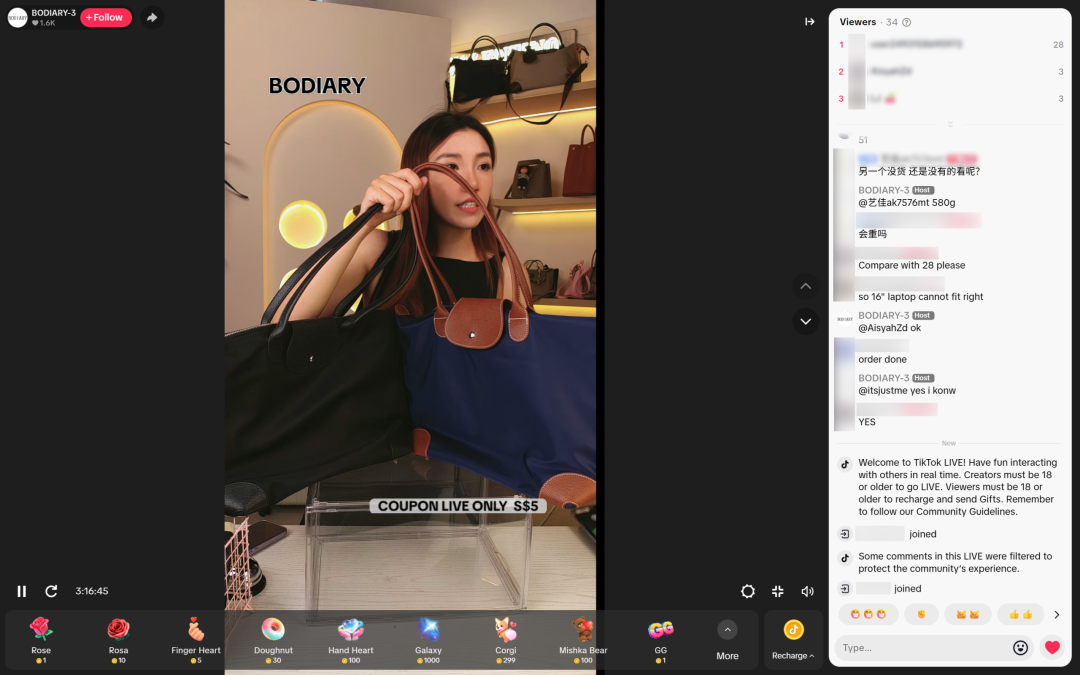
Task: Open the emoji picker
Action: click(x=1020, y=647)
